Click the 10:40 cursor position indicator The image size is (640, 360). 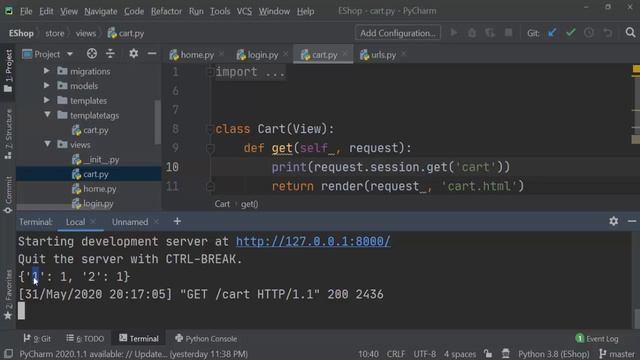click(368, 353)
